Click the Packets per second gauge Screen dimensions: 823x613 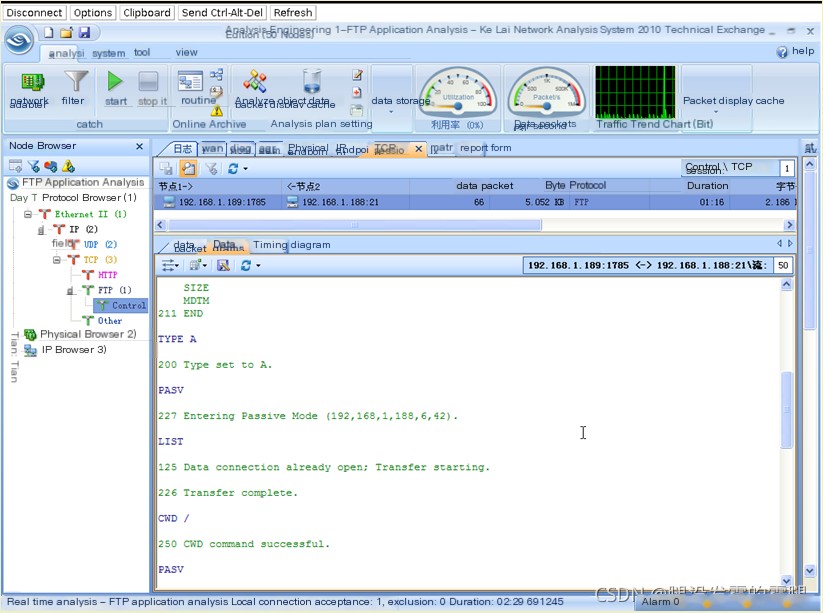pyautogui.click(x=546, y=91)
